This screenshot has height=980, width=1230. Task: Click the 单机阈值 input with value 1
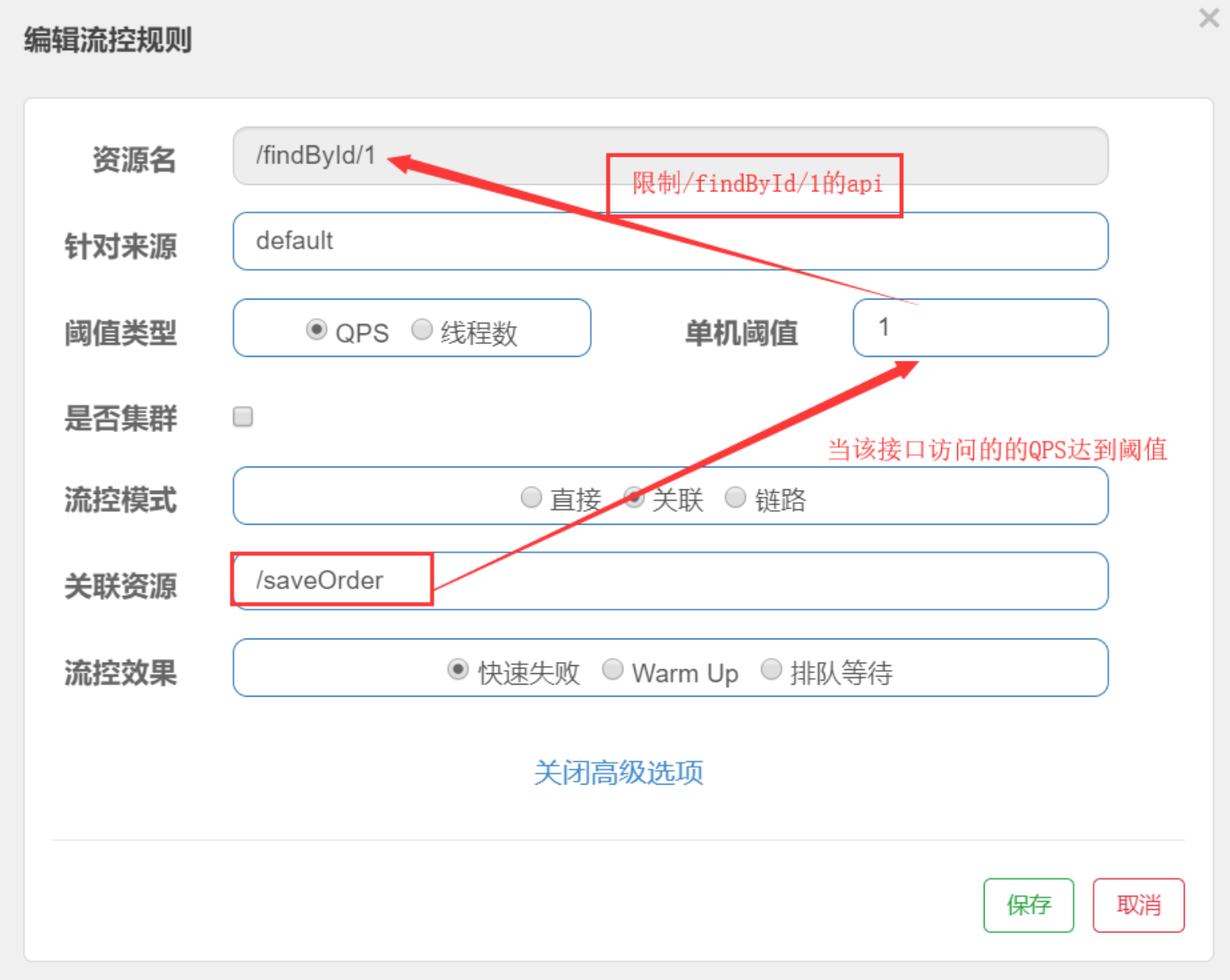(x=981, y=328)
